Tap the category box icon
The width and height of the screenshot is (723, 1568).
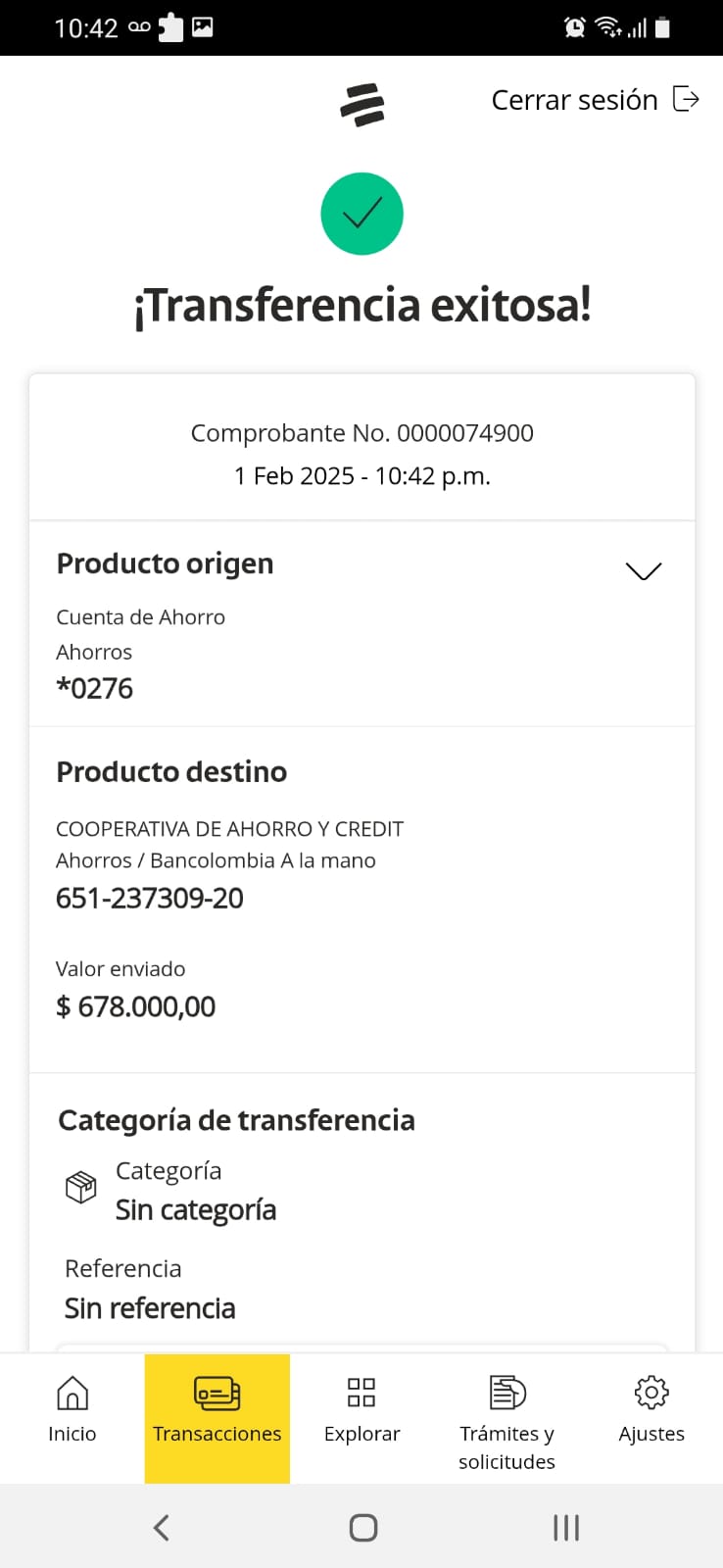coord(80,1188)
